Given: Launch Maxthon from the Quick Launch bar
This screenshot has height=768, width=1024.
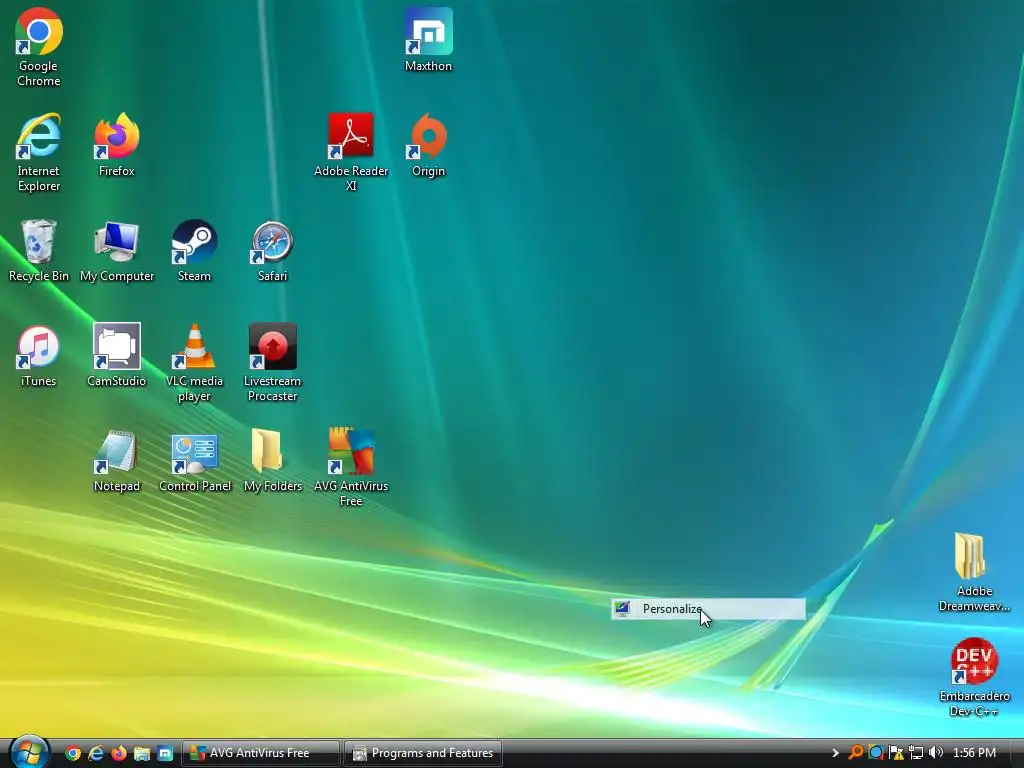Looking at the screenshot, I should point(165,753).
